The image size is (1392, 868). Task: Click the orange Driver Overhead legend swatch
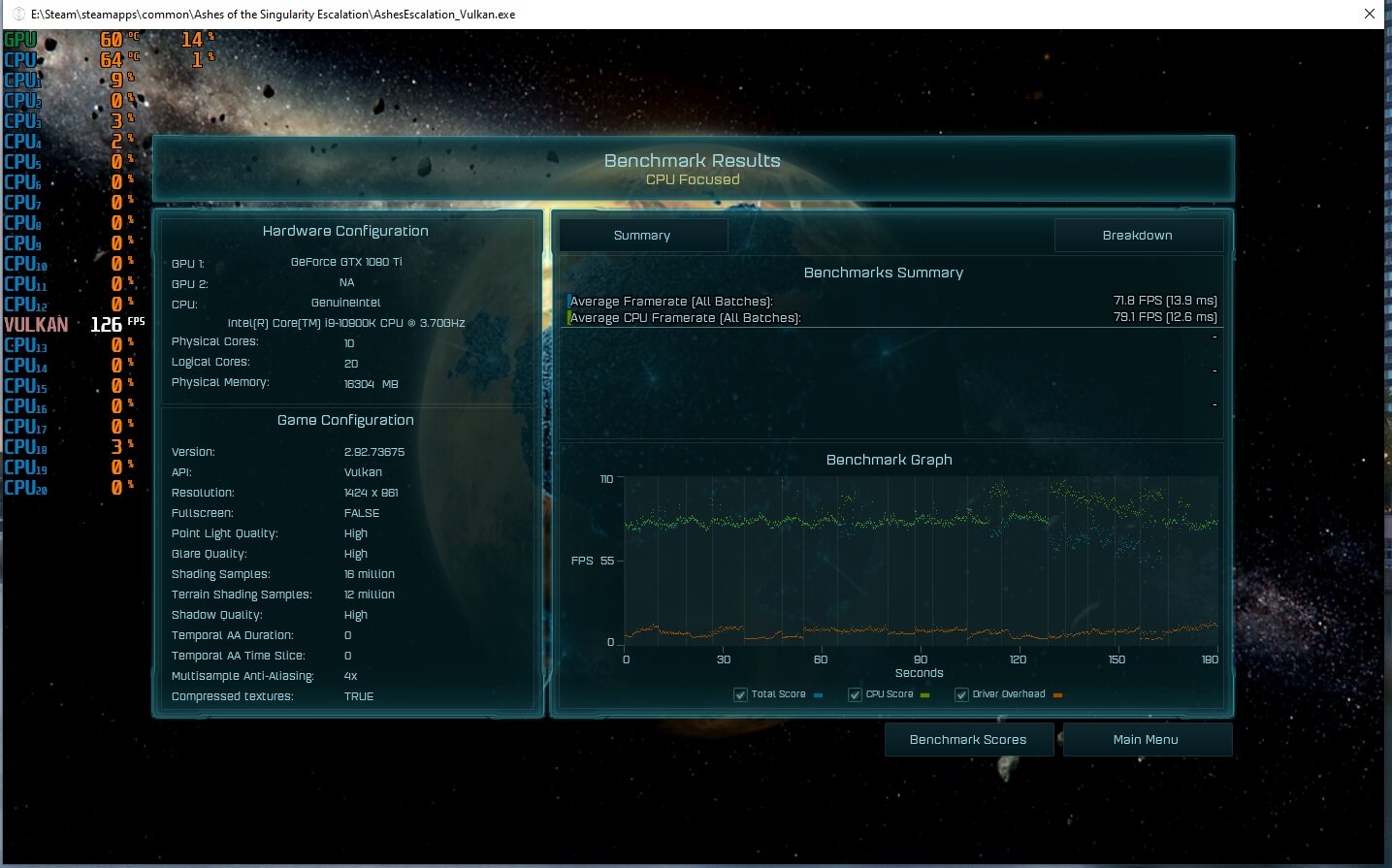[1057, 695]
